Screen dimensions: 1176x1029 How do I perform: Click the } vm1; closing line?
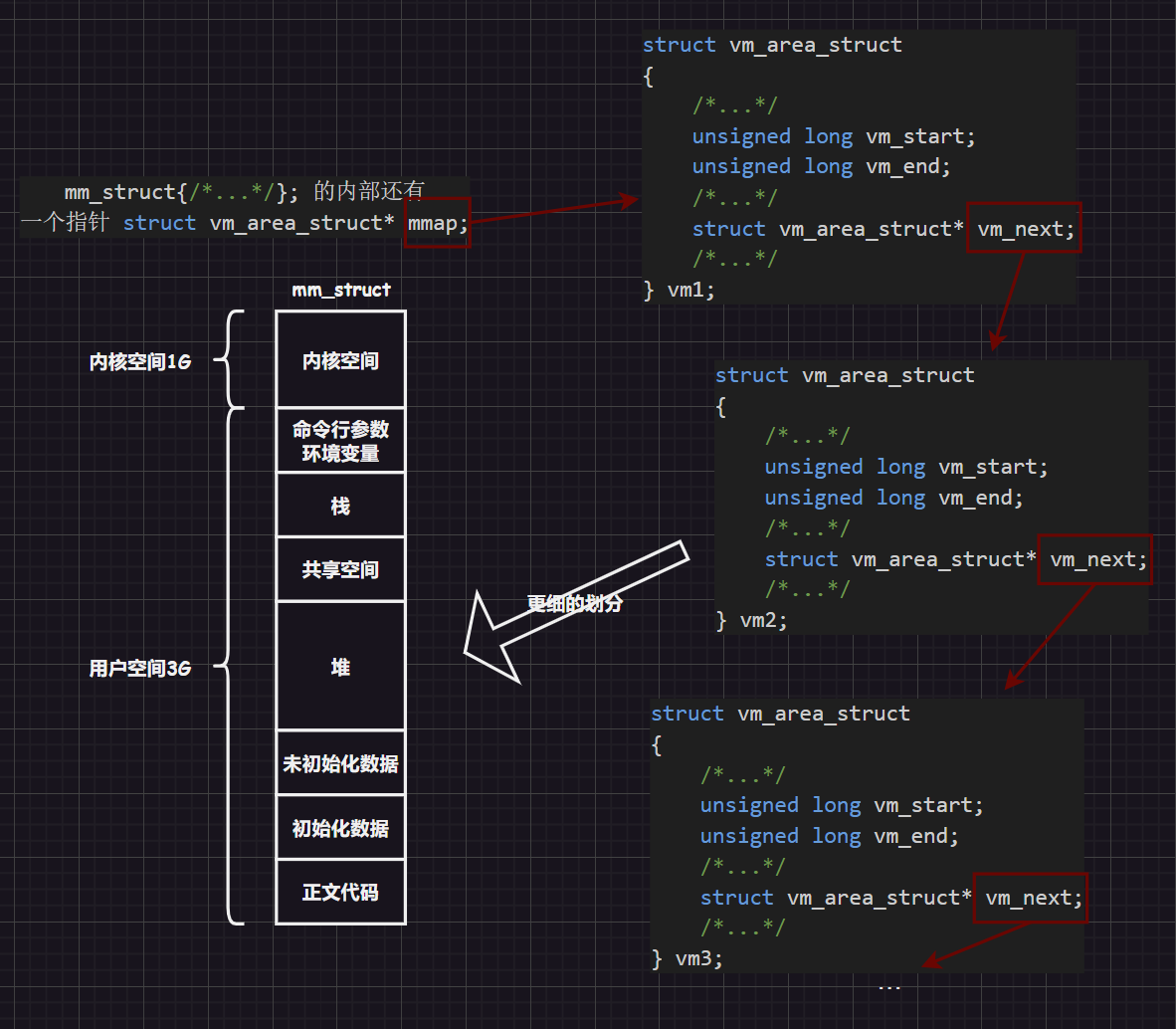679,291
